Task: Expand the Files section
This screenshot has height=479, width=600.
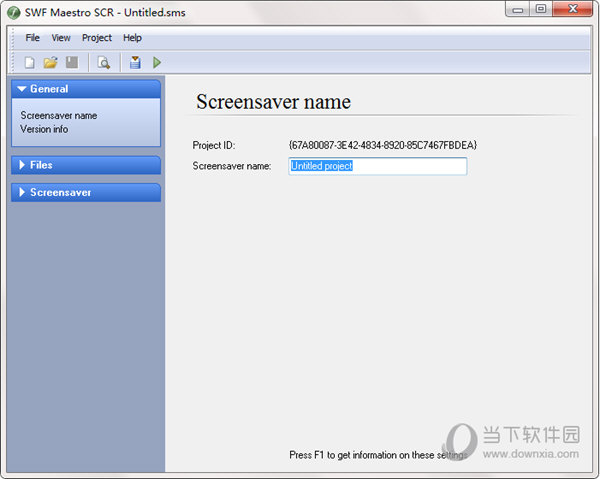Action: point(86,165)
